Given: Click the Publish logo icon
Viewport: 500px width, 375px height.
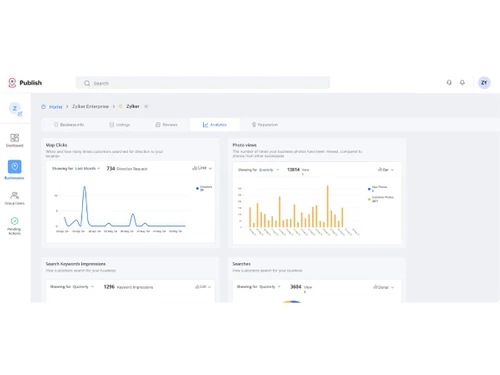Looking at the screenshot, I should pyautogui.click(x=12, y=83).
